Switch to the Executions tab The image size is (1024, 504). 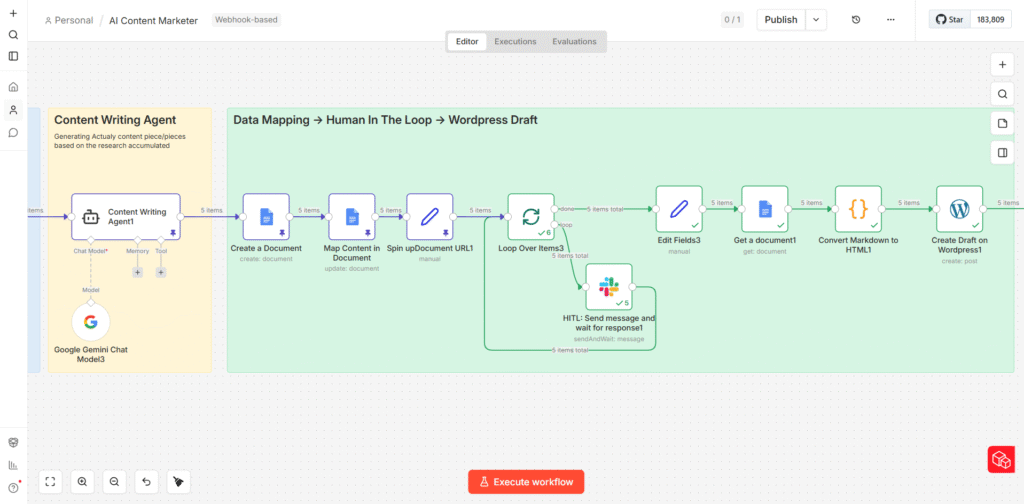coord(515,41)
